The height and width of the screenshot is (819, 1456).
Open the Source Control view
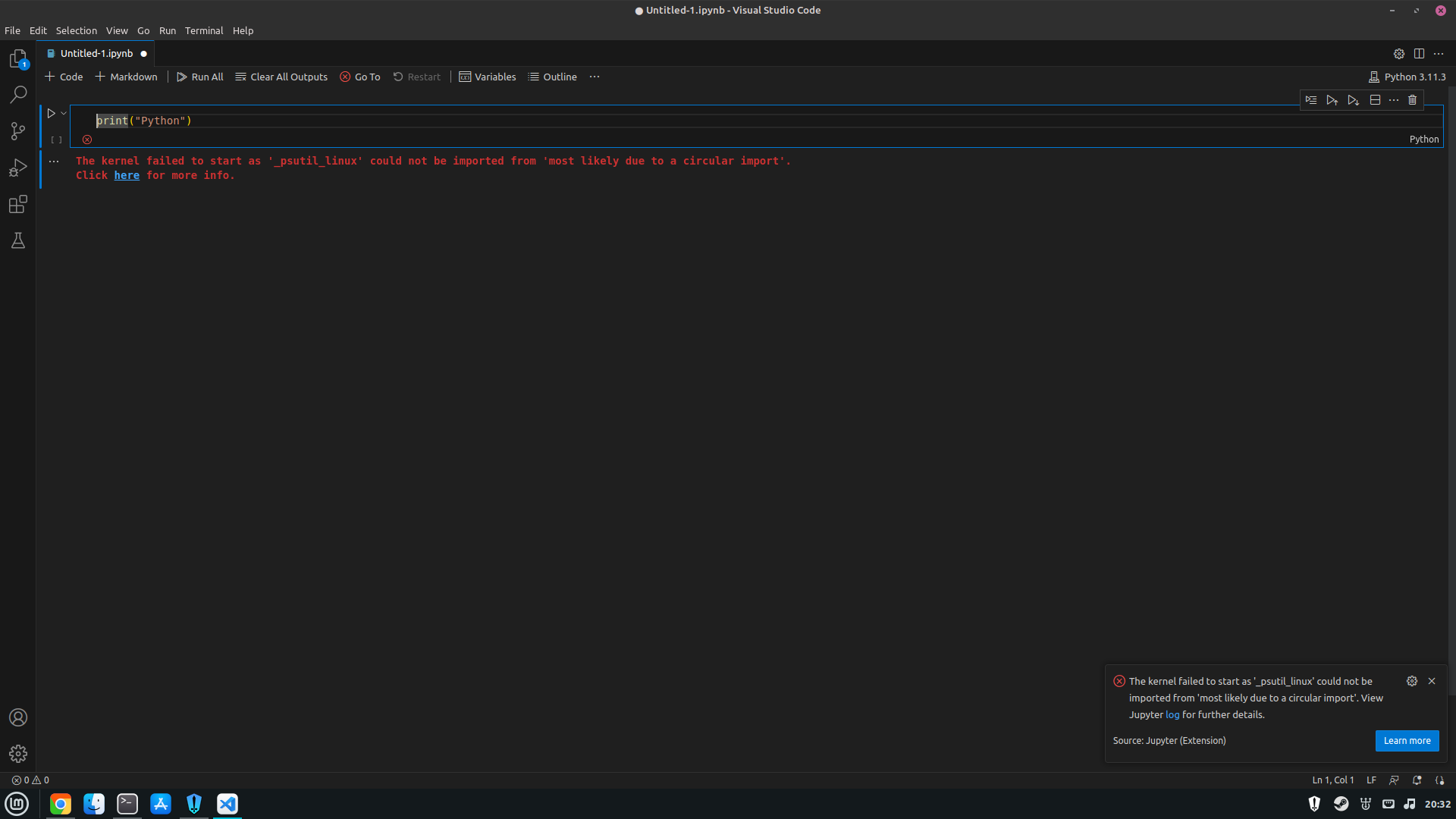point(18,131)
